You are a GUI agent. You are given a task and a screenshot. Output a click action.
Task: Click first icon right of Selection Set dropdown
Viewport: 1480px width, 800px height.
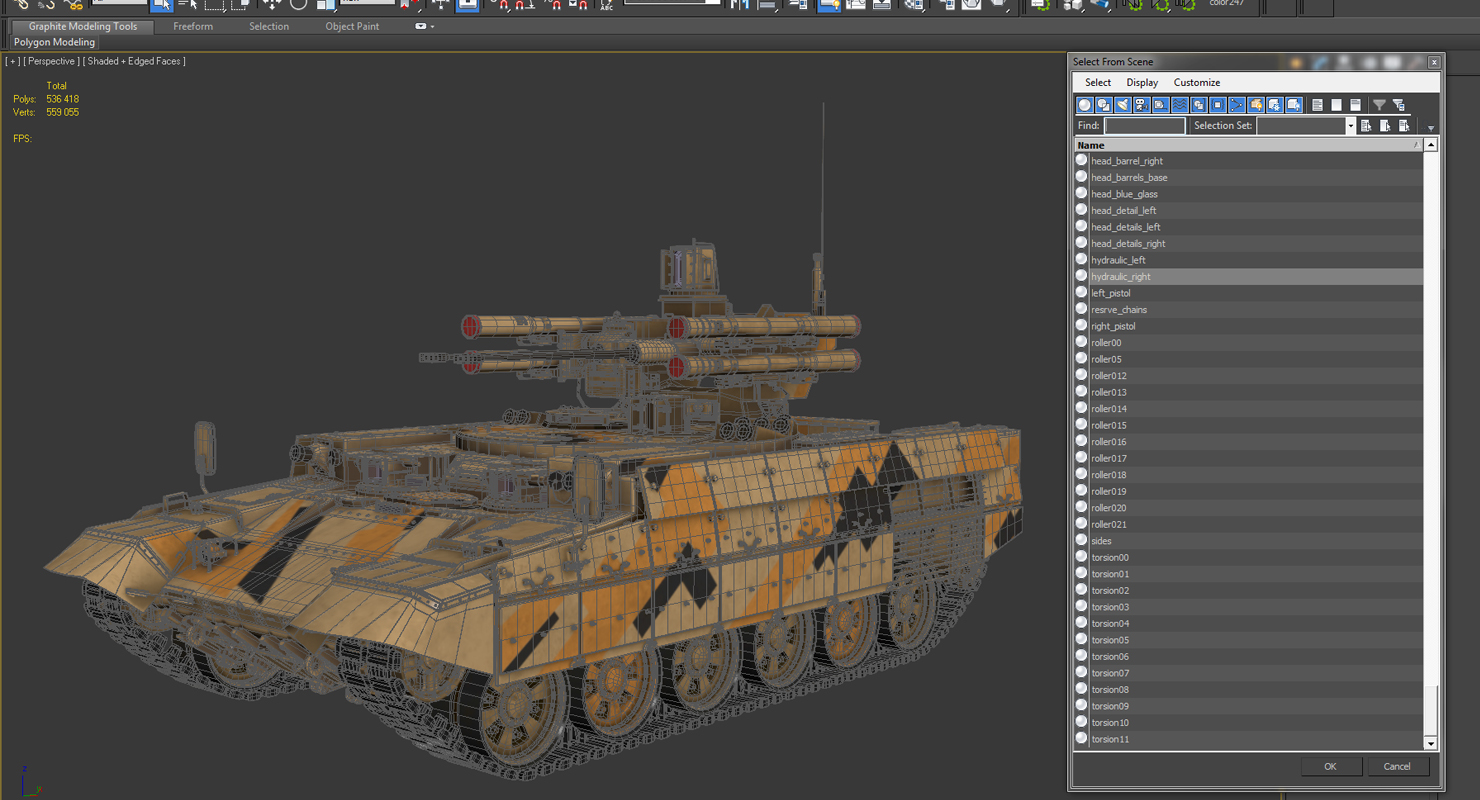coord(1367,126)
